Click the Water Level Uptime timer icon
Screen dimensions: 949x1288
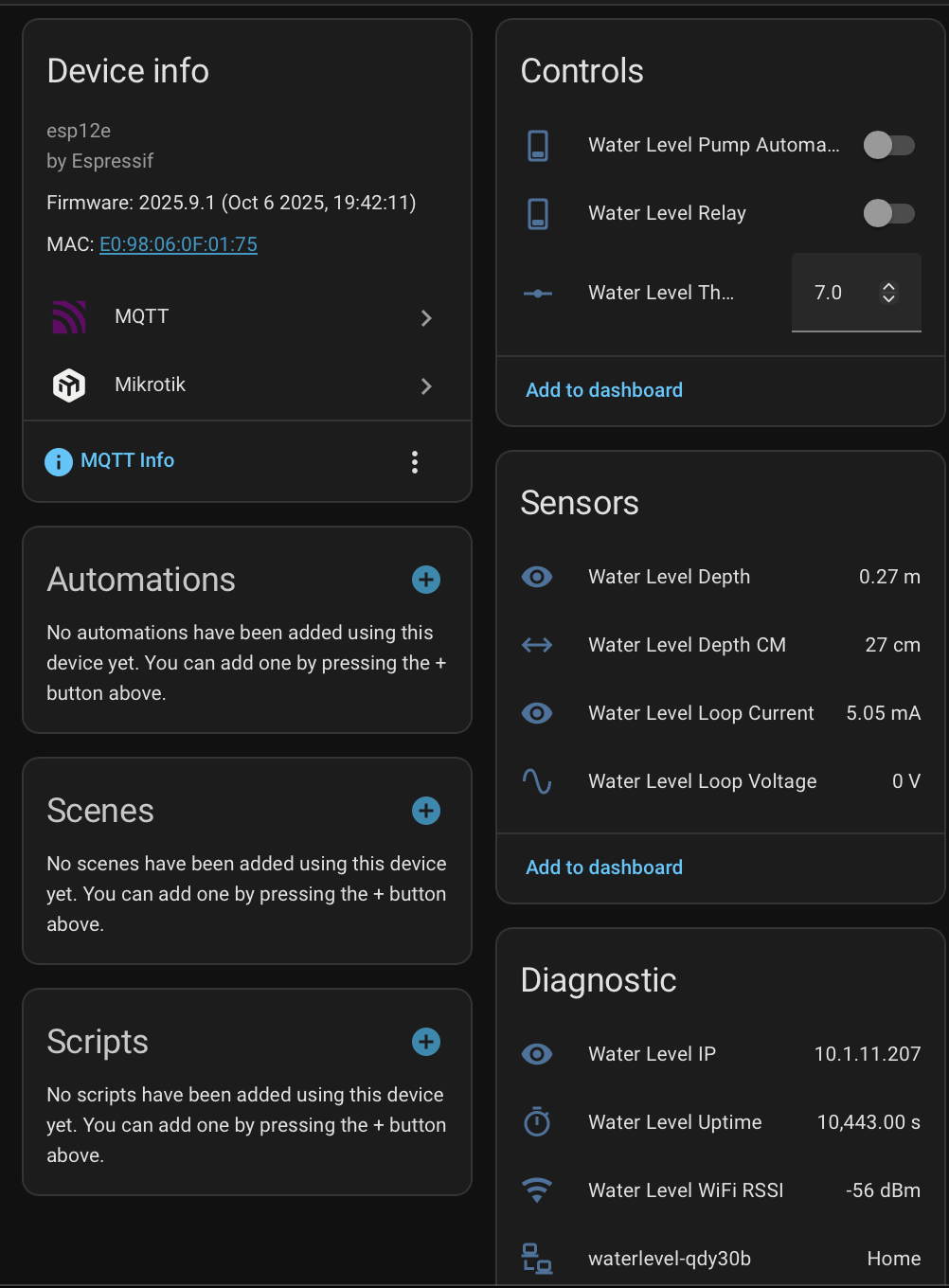537,1122
